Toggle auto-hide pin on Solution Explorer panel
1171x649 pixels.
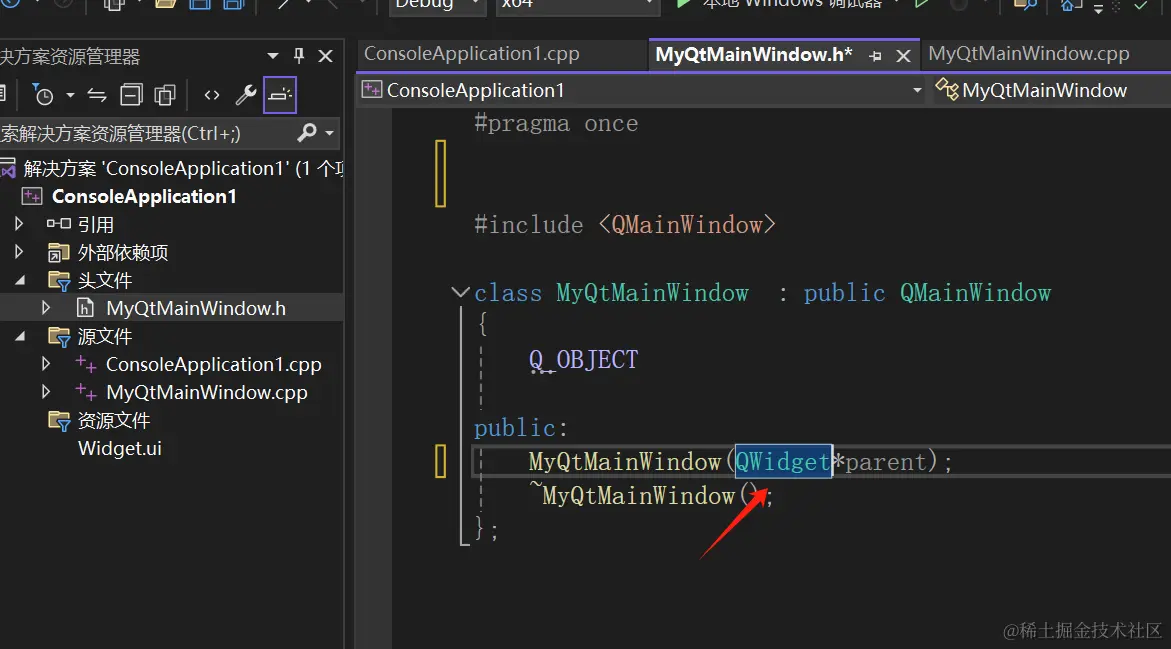299,56
